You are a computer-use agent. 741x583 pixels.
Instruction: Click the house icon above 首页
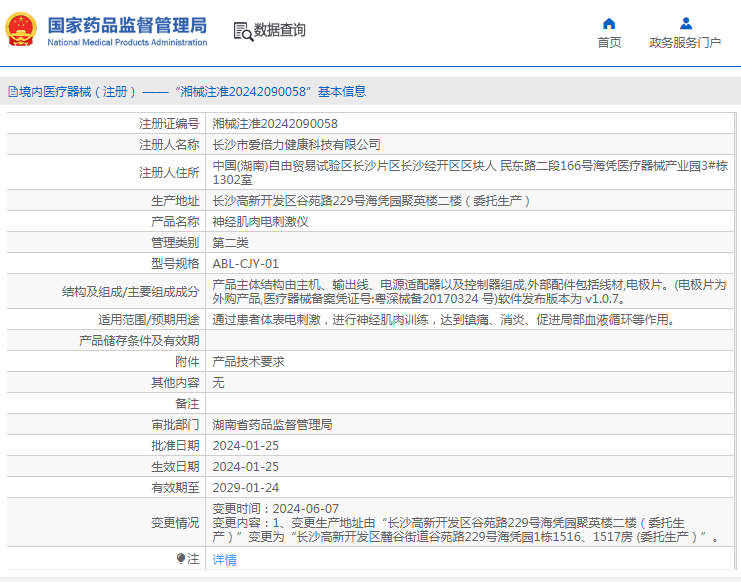609,23
